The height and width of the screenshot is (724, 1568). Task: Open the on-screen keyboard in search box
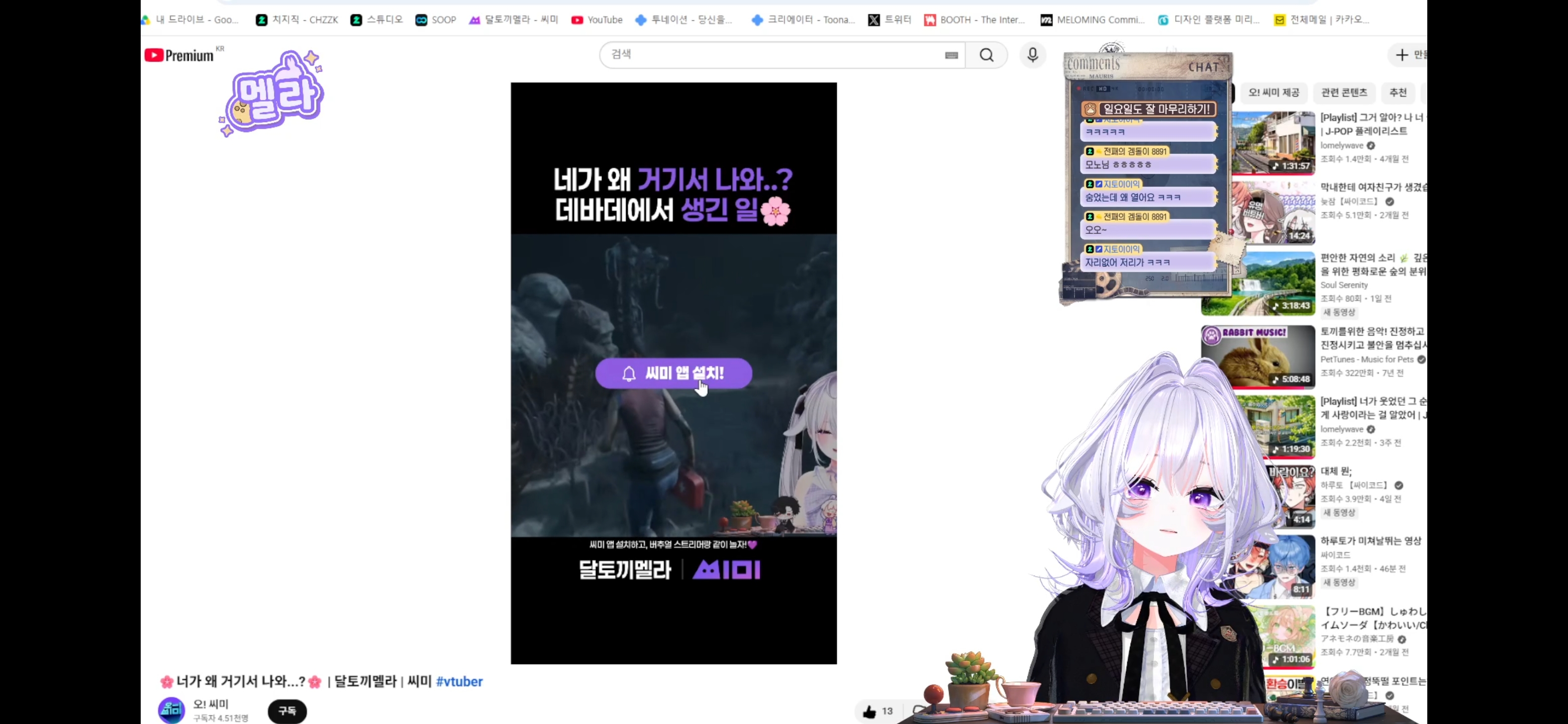(951, 55)
